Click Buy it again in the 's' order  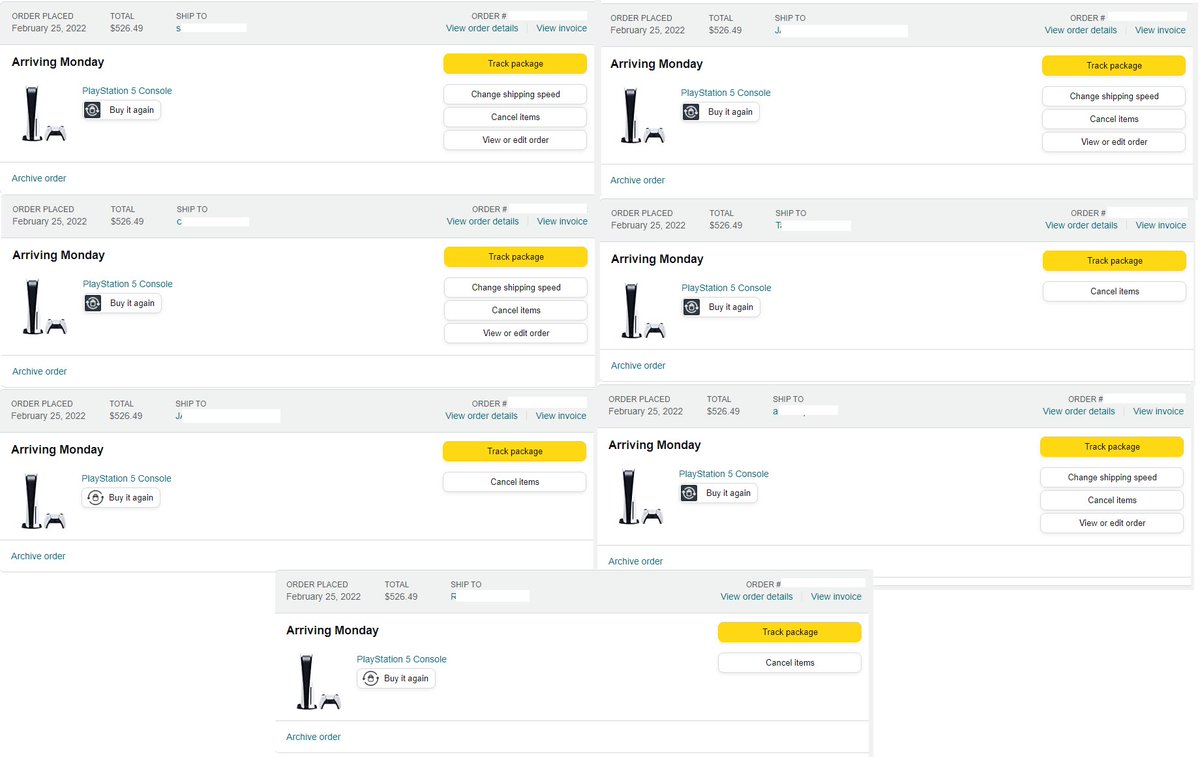click(121, 110)
